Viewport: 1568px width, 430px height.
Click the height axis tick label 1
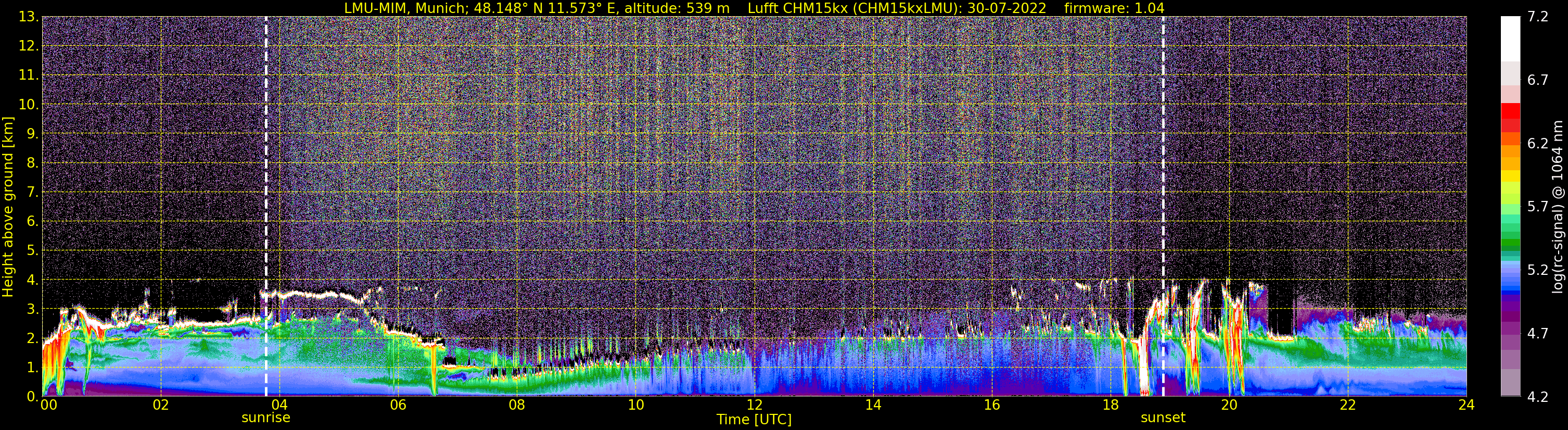tap(32, 368)
